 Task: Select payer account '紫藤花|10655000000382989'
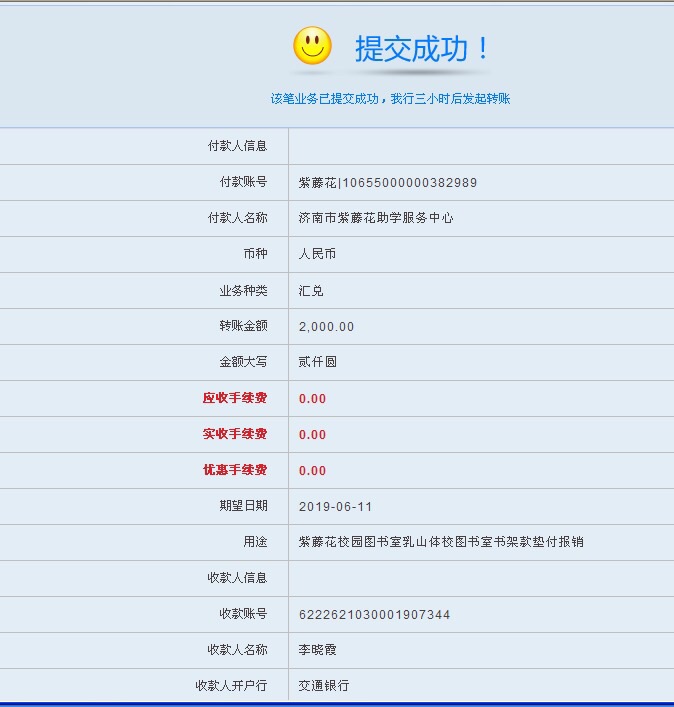coord(387,183)
